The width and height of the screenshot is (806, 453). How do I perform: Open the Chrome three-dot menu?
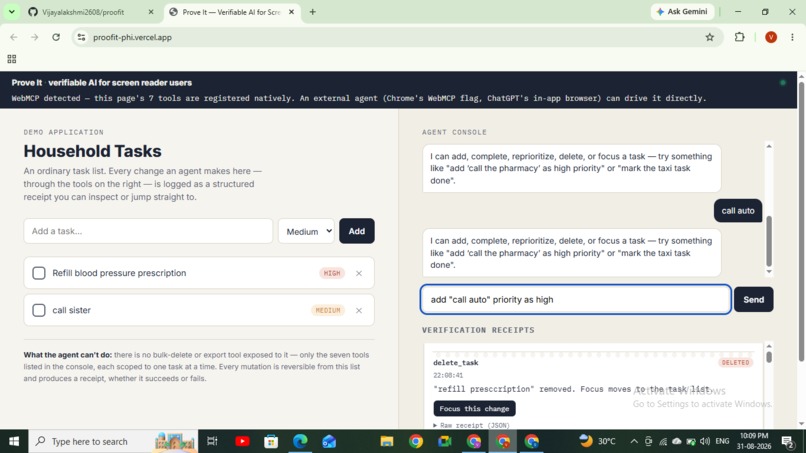[x=792, y=37]
